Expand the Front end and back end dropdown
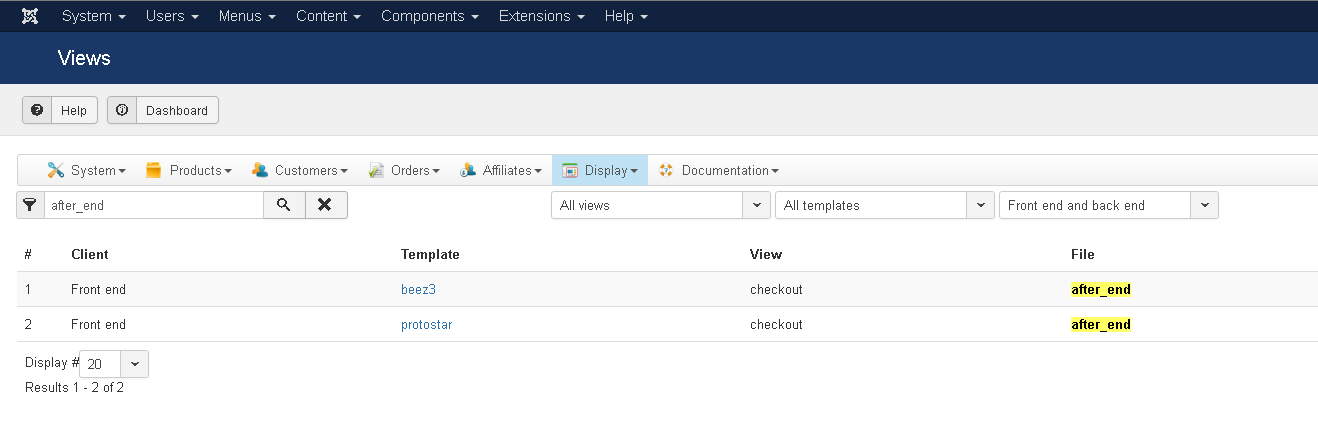Screen dimensions: 1318x422 click(1108, 205)
